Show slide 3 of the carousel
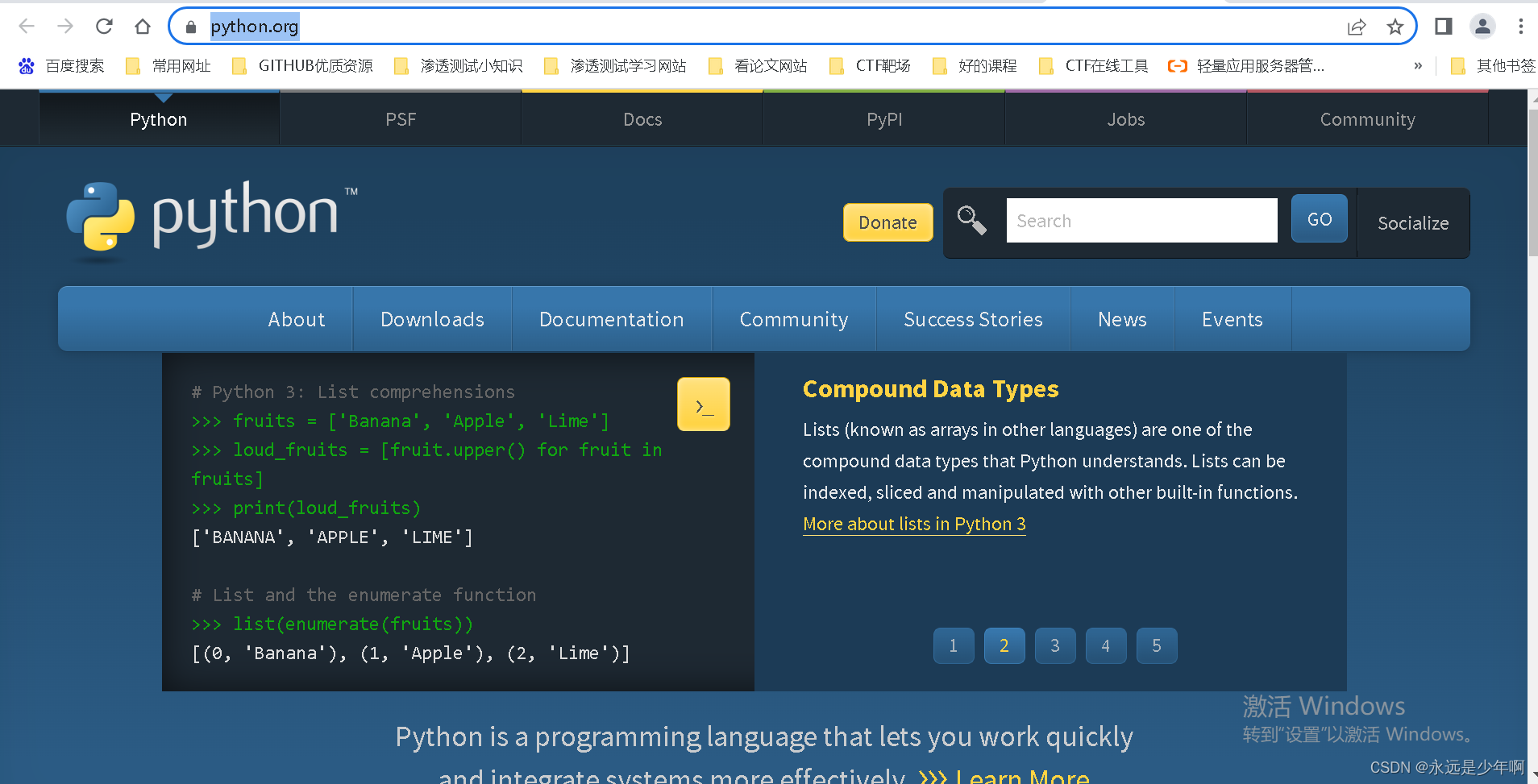Screen dimensions: 1538x784 coord(1055,645)
